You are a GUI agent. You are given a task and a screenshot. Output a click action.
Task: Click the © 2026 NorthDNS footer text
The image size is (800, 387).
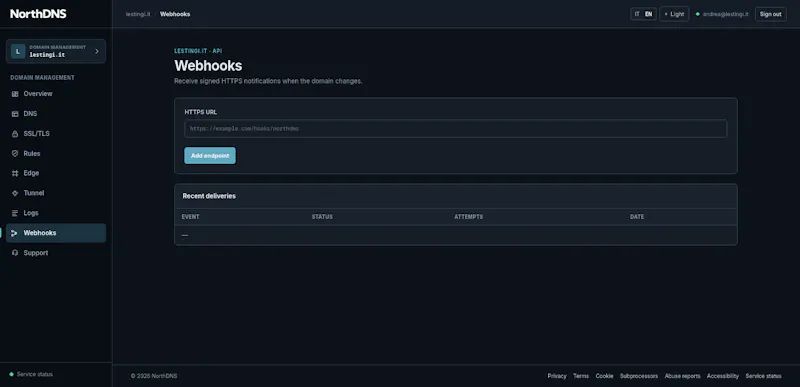point(154,376)
